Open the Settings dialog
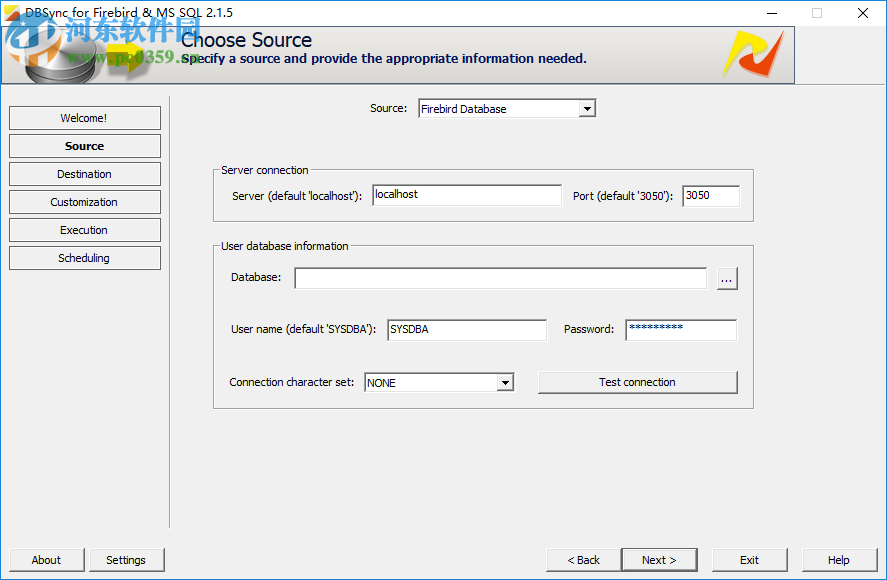 pos(126,560)
